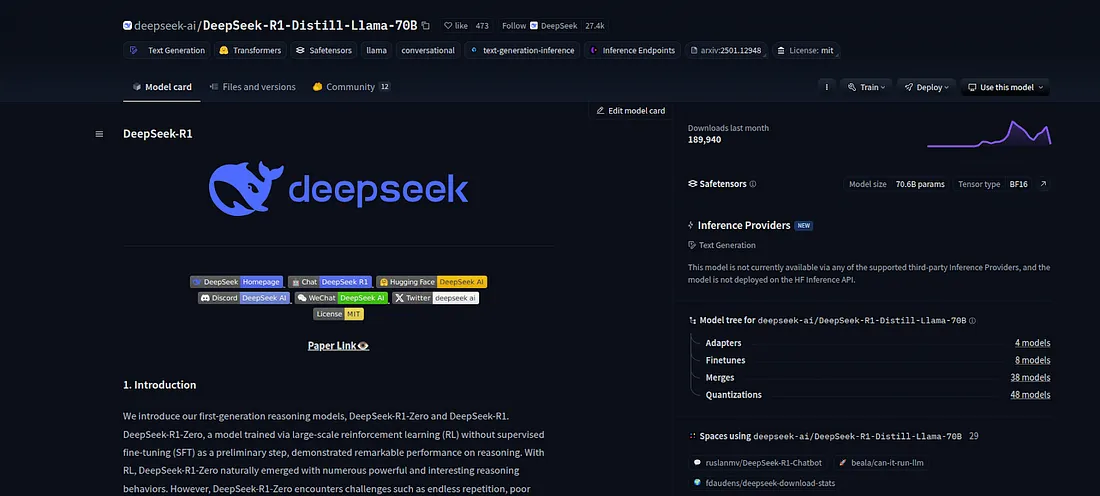This screenshot has width=1100, height=496.
Task: Click the 70.6B params model size value
Action: 920,185
